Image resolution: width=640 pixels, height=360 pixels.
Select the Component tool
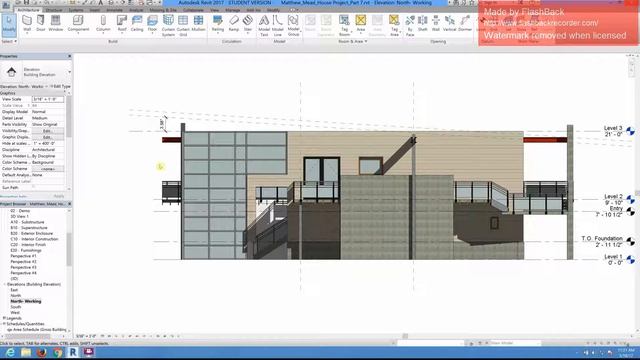pos(78,23)
